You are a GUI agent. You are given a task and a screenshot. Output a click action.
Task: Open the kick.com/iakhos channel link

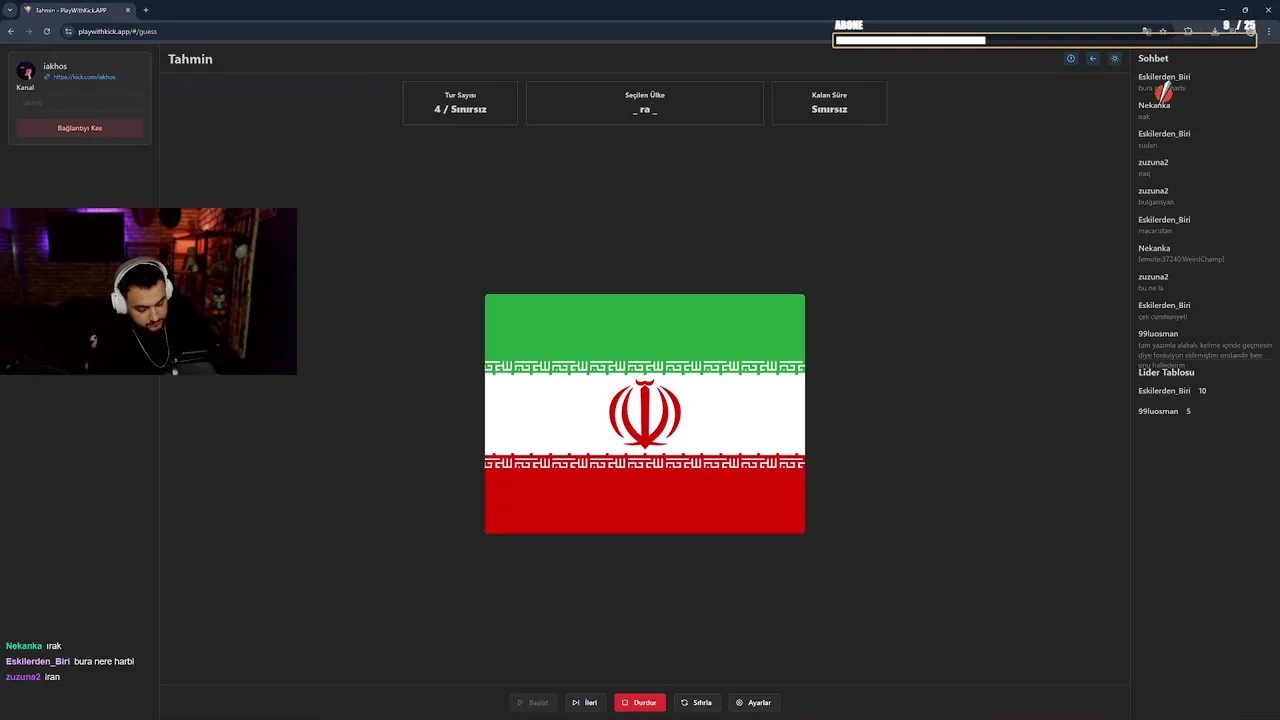click(x=84, y=77)
